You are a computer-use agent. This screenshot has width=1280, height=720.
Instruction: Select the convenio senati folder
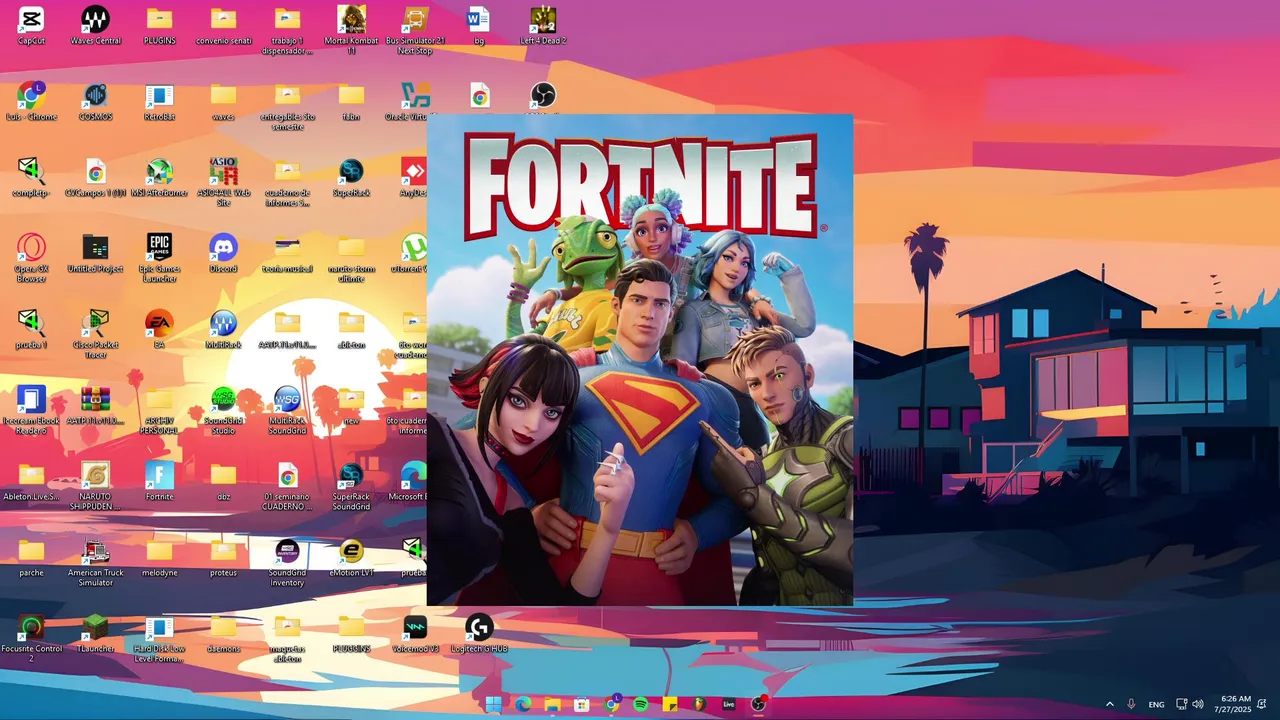click(x=223, y=26)
